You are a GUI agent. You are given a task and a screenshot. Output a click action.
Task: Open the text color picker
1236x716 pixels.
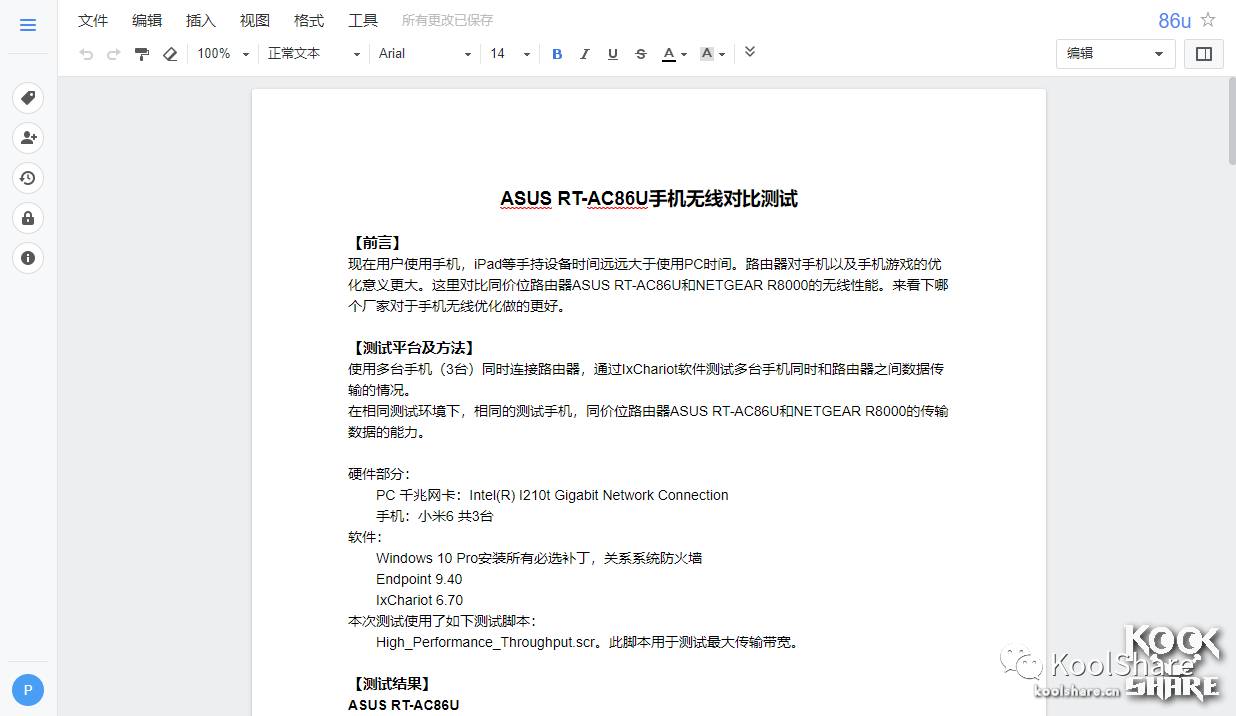click(x=675, y=54)
